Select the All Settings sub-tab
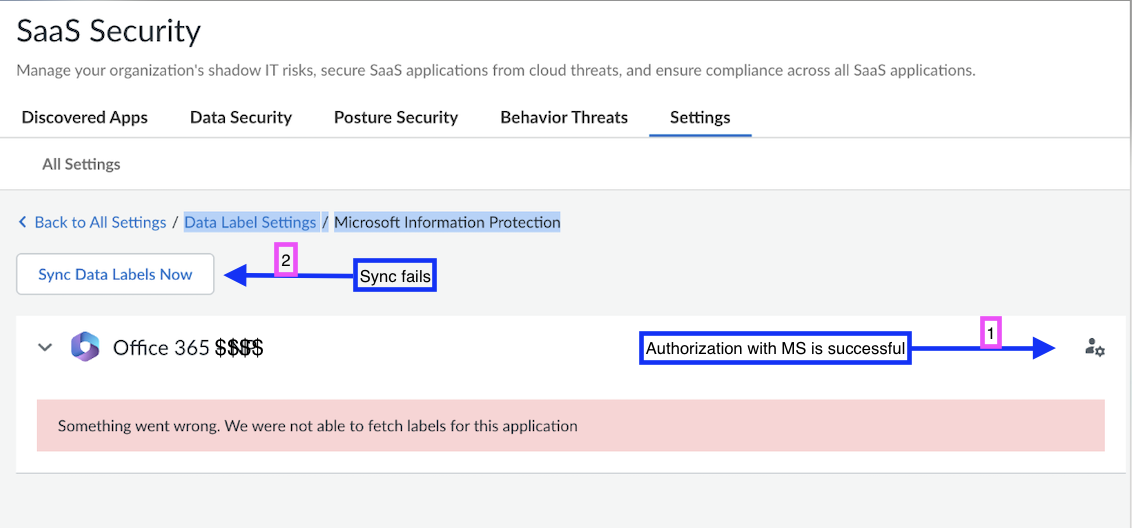Image resolution: width=1132 pixels, height=528 pixels. pyautogui.click(x=81, y=164)
